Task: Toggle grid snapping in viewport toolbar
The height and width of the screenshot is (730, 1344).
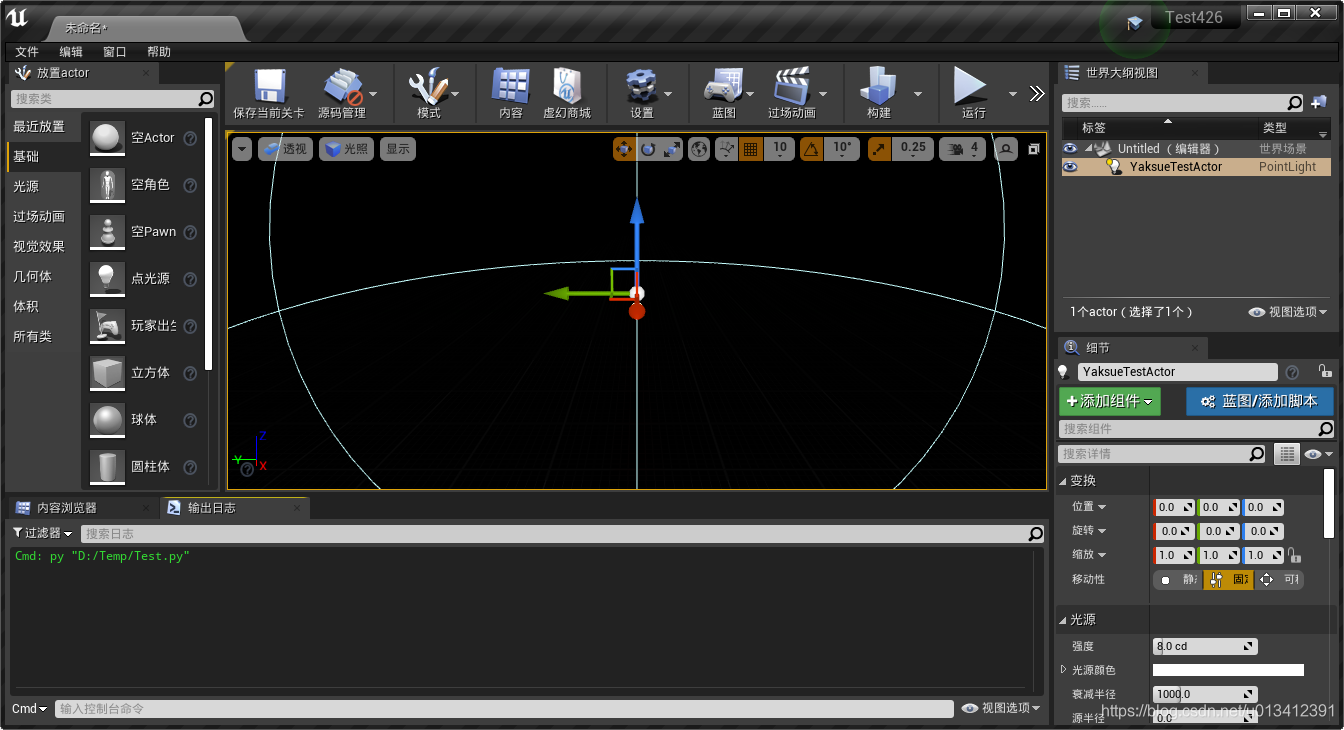Action: click(x=750, y=148)
